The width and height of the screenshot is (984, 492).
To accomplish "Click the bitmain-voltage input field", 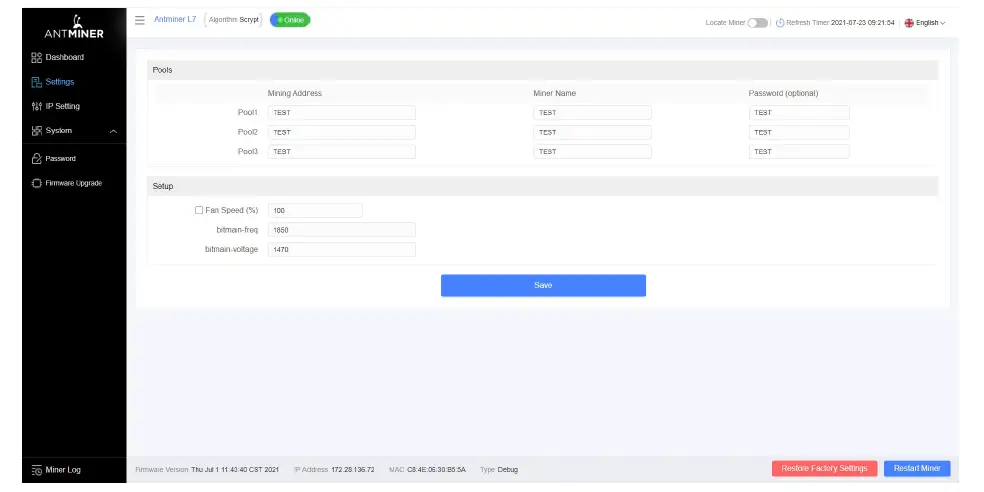I will [341, 250].
